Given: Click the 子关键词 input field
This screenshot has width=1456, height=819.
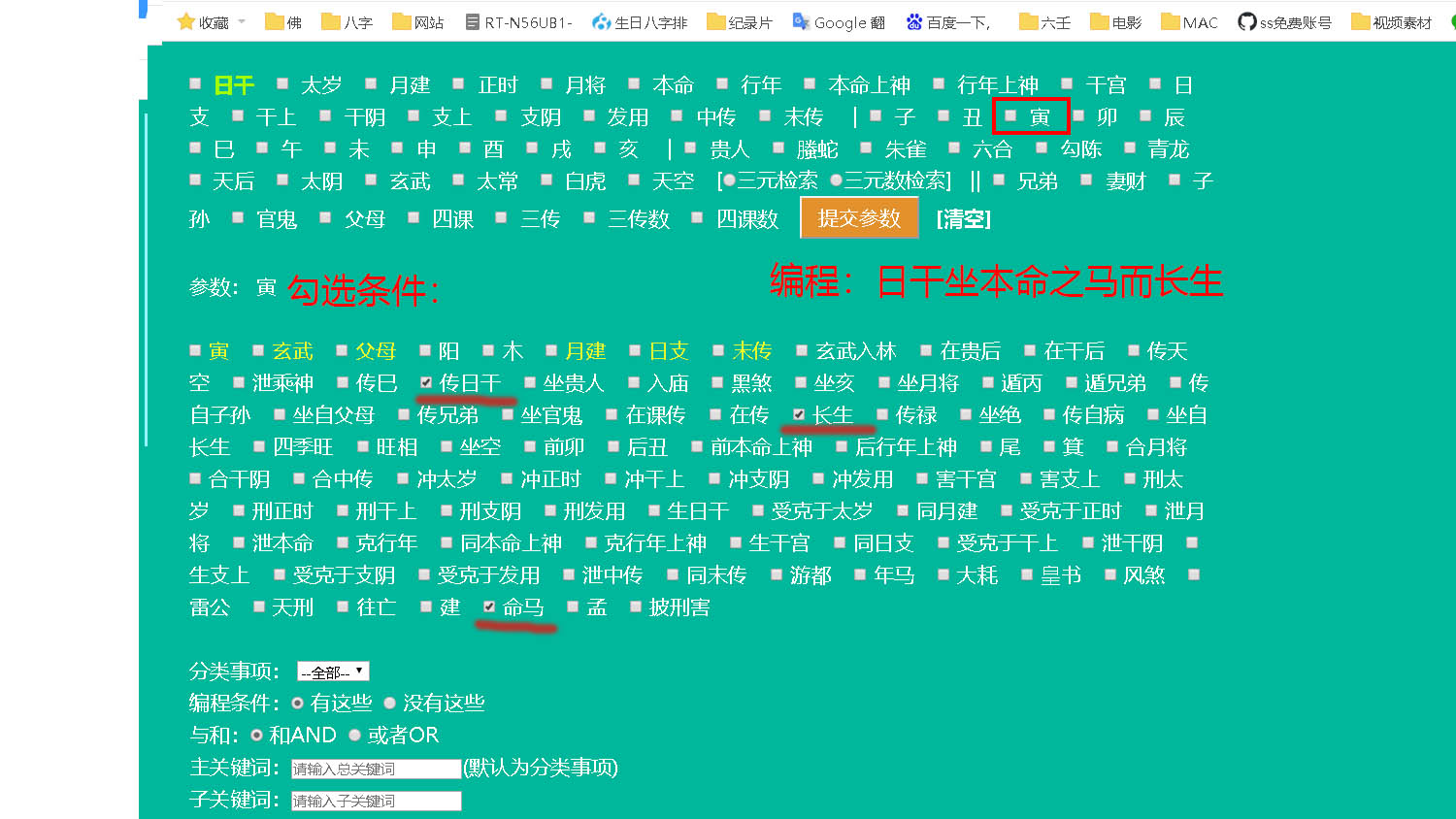Looking at the screenshot, I should point(376,801).
